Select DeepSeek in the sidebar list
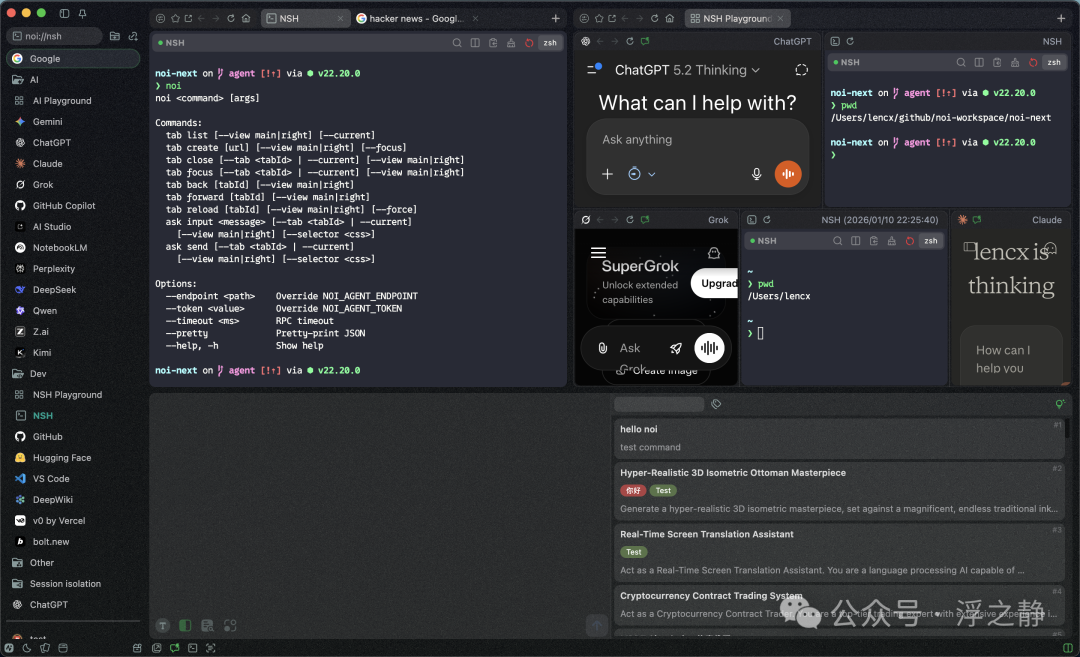This screenshot has height=657, width=1080. [x=54, y=289]
